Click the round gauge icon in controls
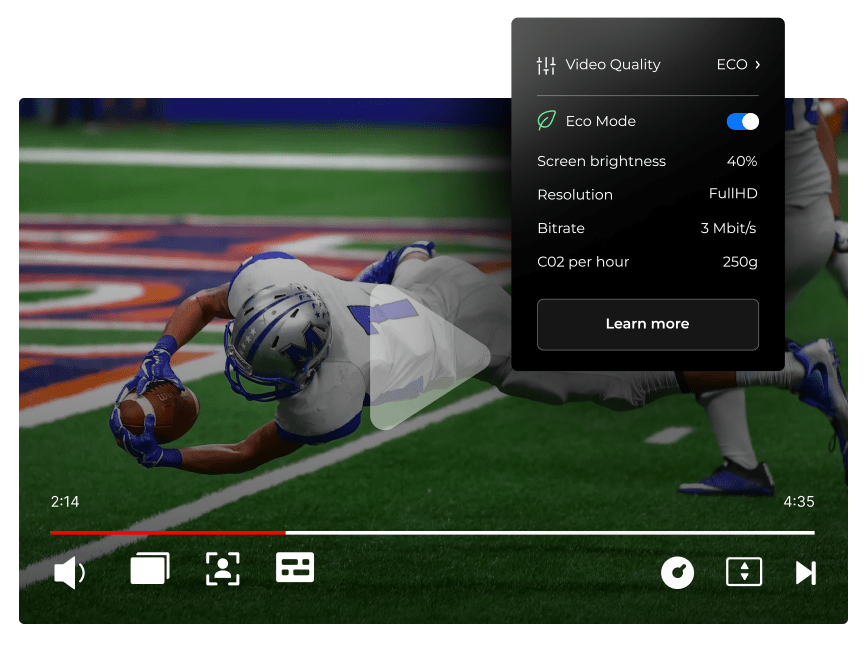 tap(677, 572)
